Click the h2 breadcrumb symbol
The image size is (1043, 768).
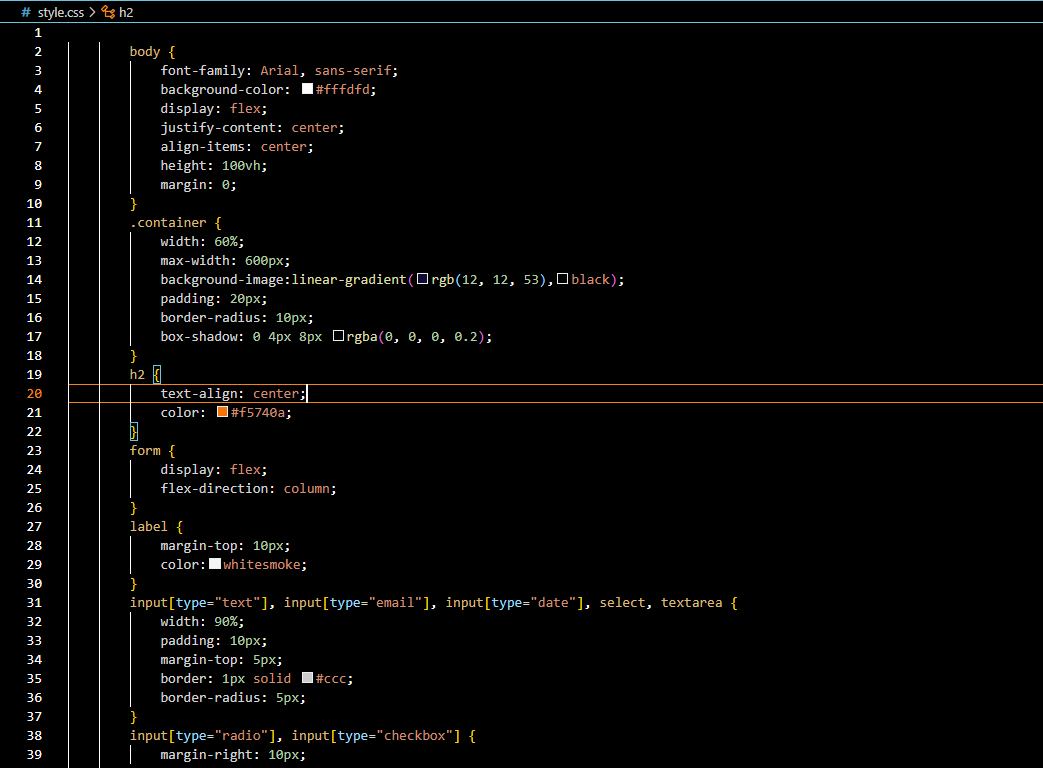click(x=126, y=13)
